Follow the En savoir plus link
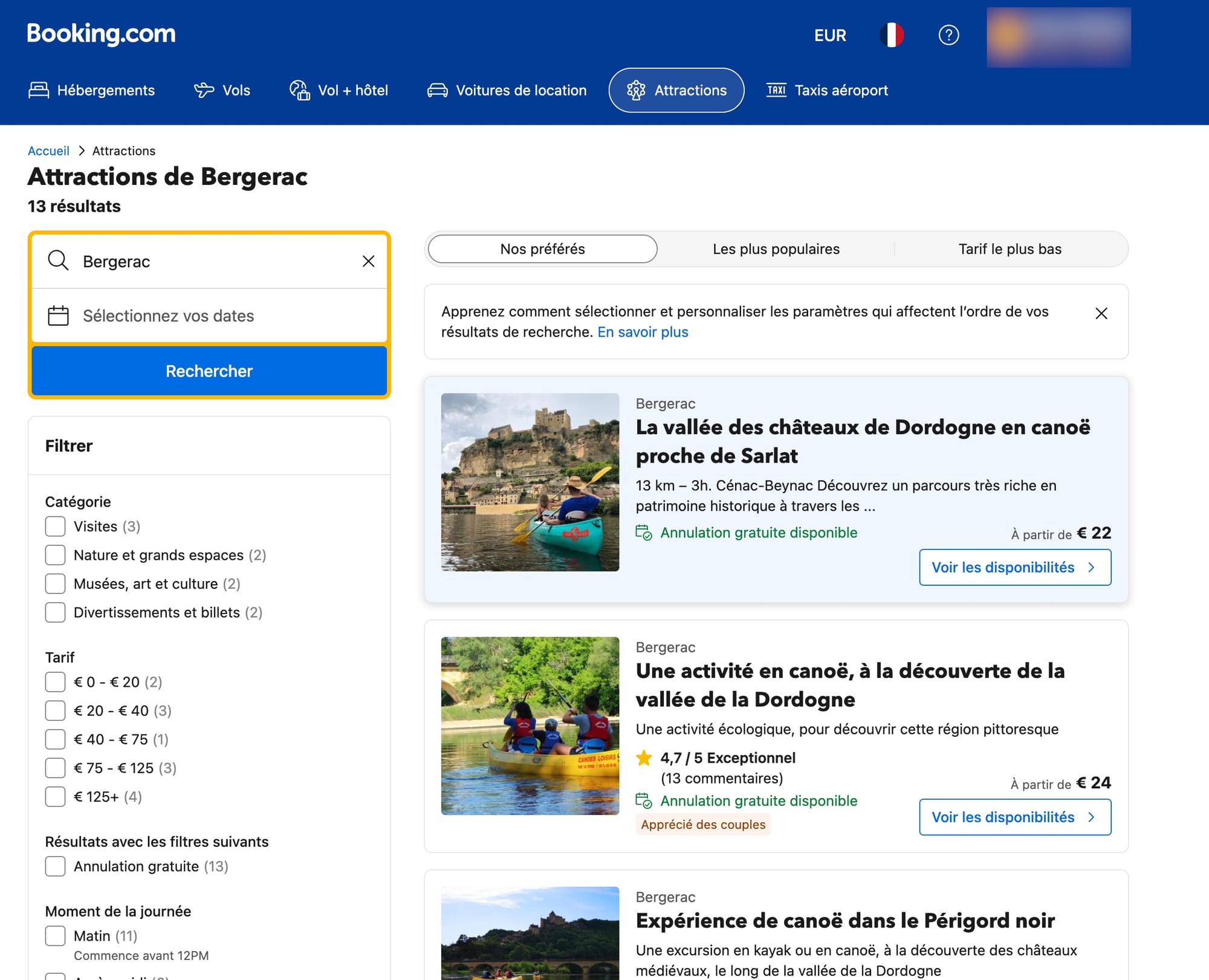 click(642, 332)
